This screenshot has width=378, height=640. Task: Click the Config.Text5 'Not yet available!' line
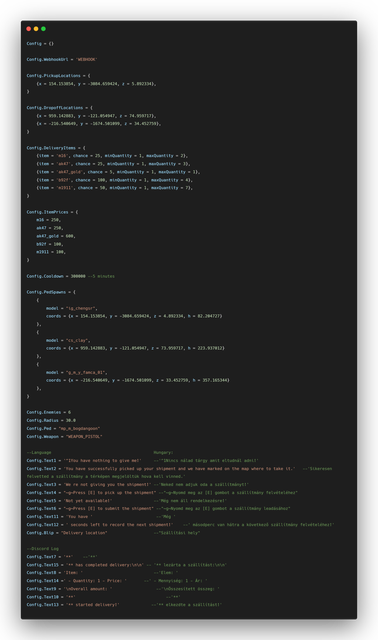click(127, 500)
